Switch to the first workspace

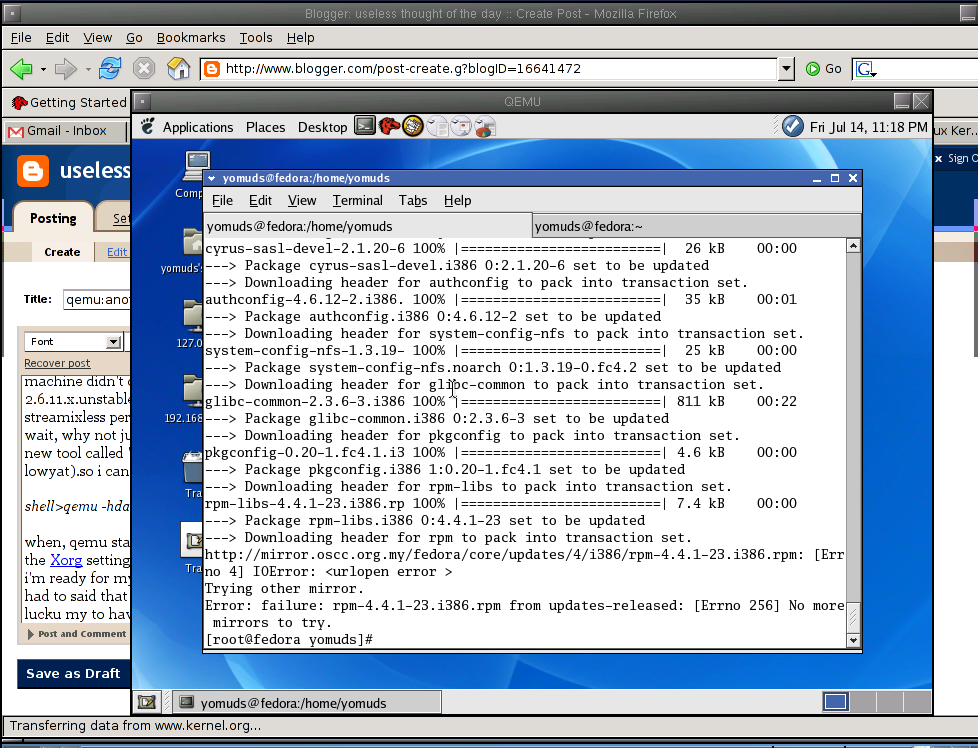point(836,702)
